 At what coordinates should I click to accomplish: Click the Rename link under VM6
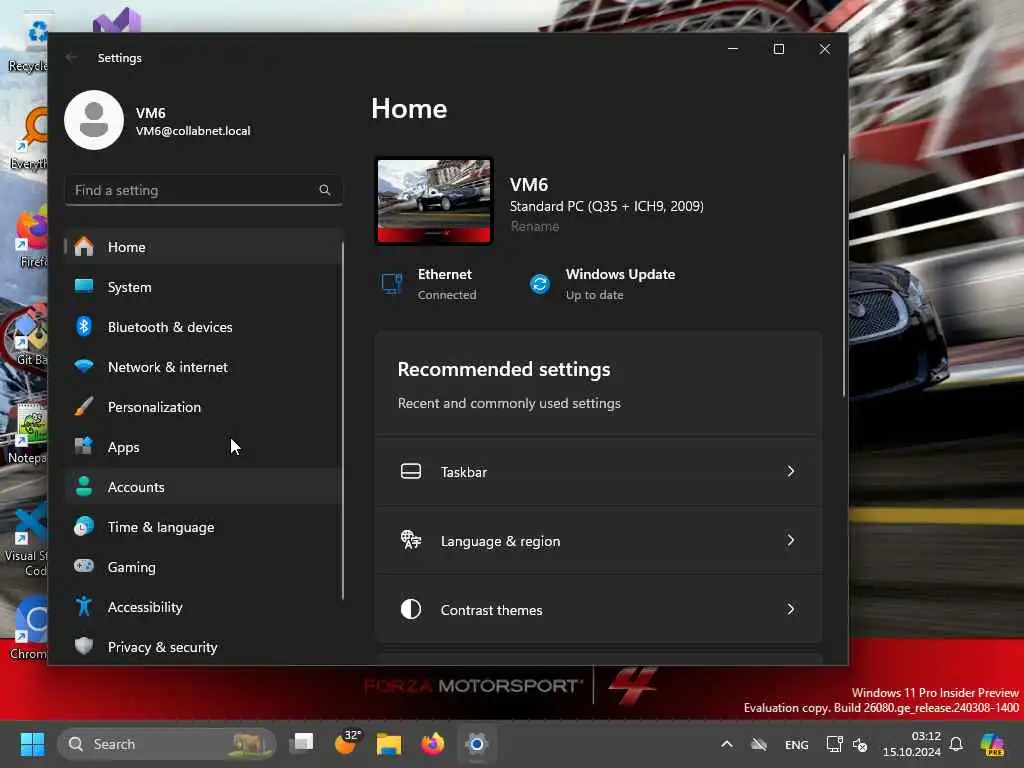535,226
